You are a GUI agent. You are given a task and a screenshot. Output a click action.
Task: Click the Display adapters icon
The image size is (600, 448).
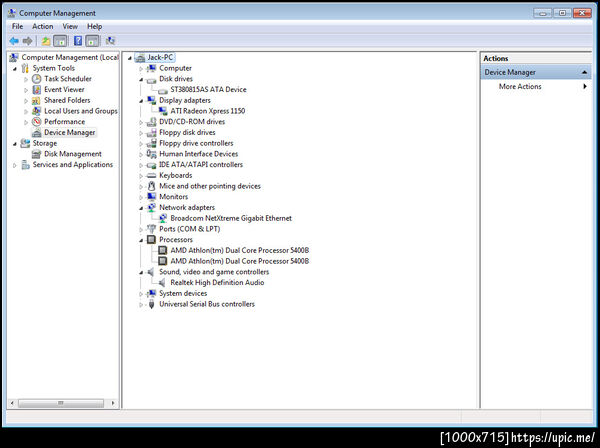[x=152, y=100]
